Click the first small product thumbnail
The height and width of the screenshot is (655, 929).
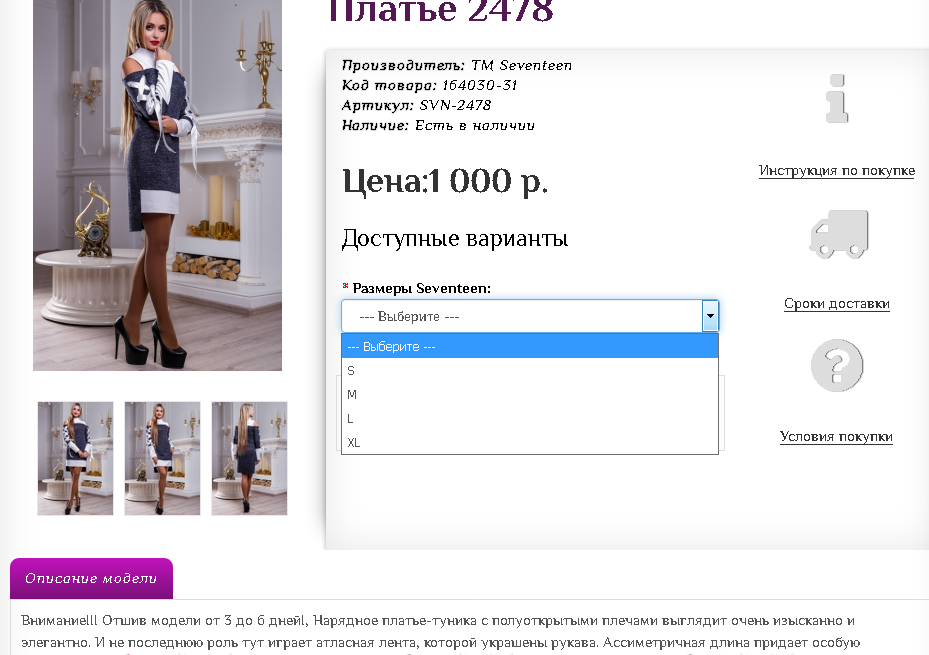(76, 458)
